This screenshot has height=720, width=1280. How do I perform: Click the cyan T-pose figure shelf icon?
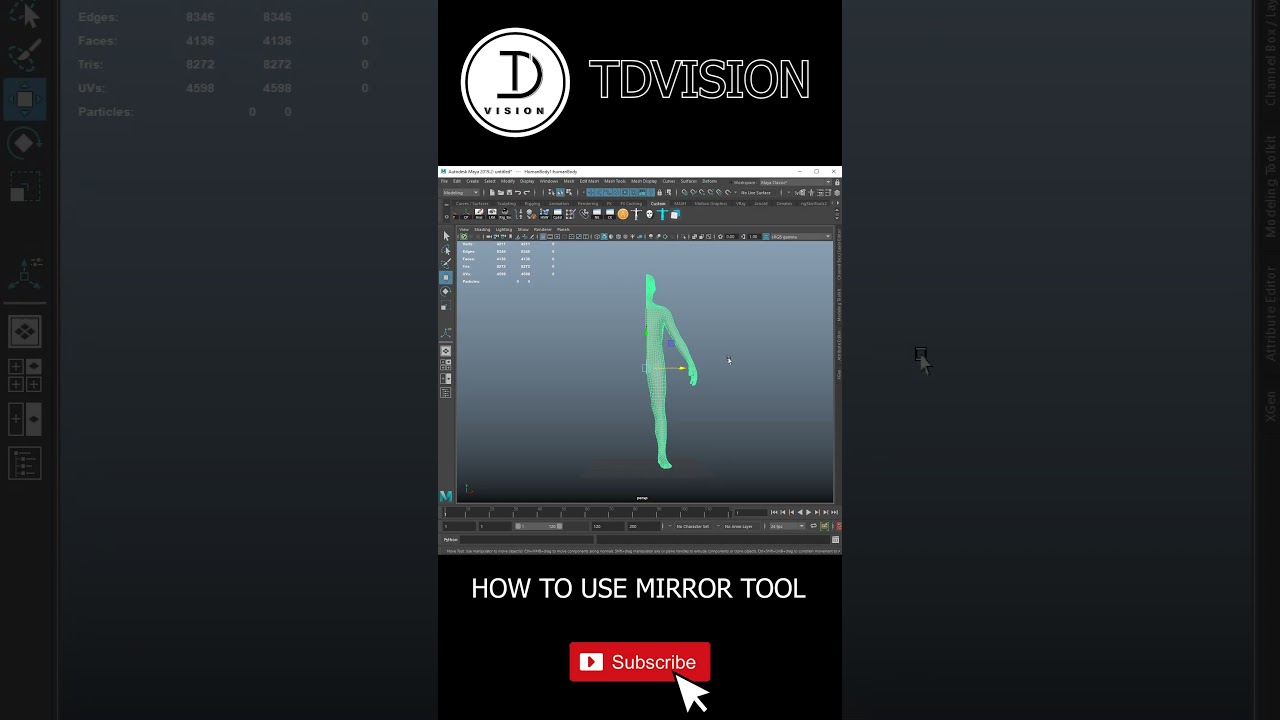point(663,214)
